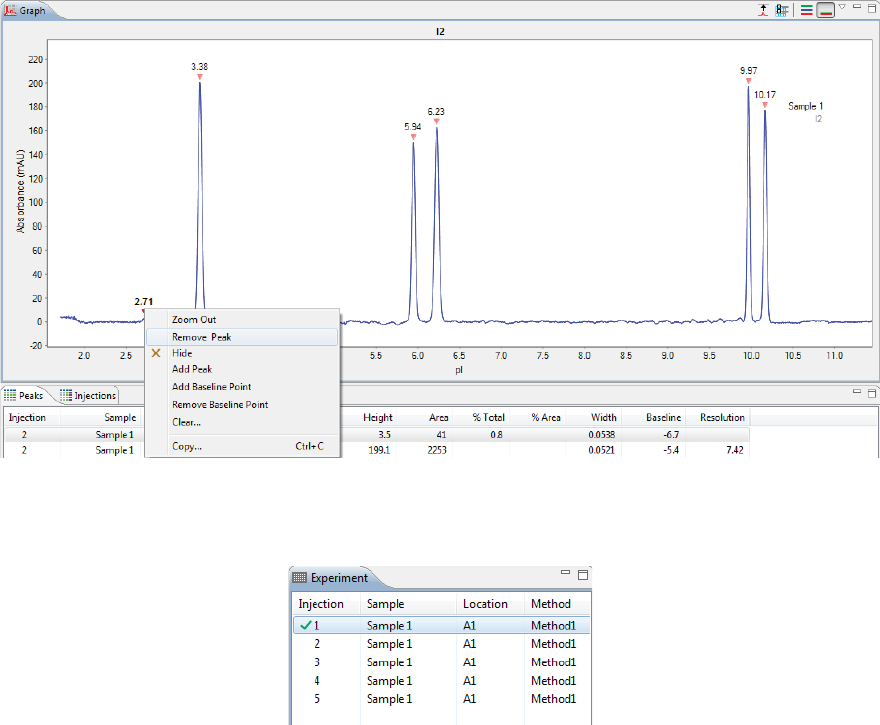Switch to the Peaks tab
This screenshot has width=880, height=725.
tap(31, 396)
